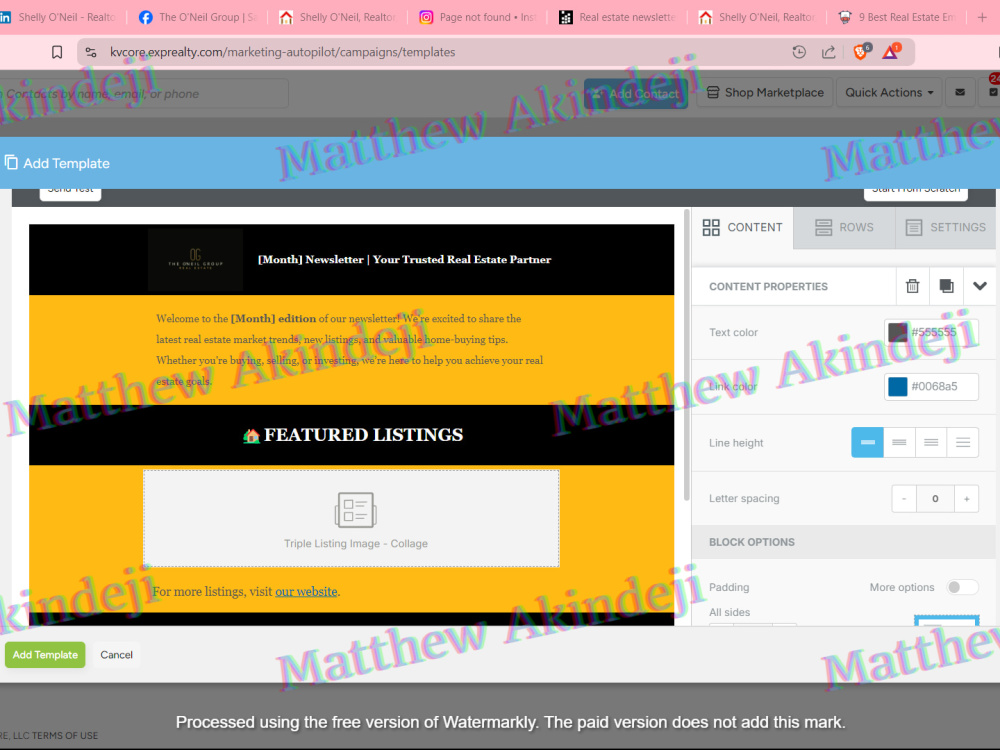
Task: Click the green Add Template button
Action: (45, 655)
